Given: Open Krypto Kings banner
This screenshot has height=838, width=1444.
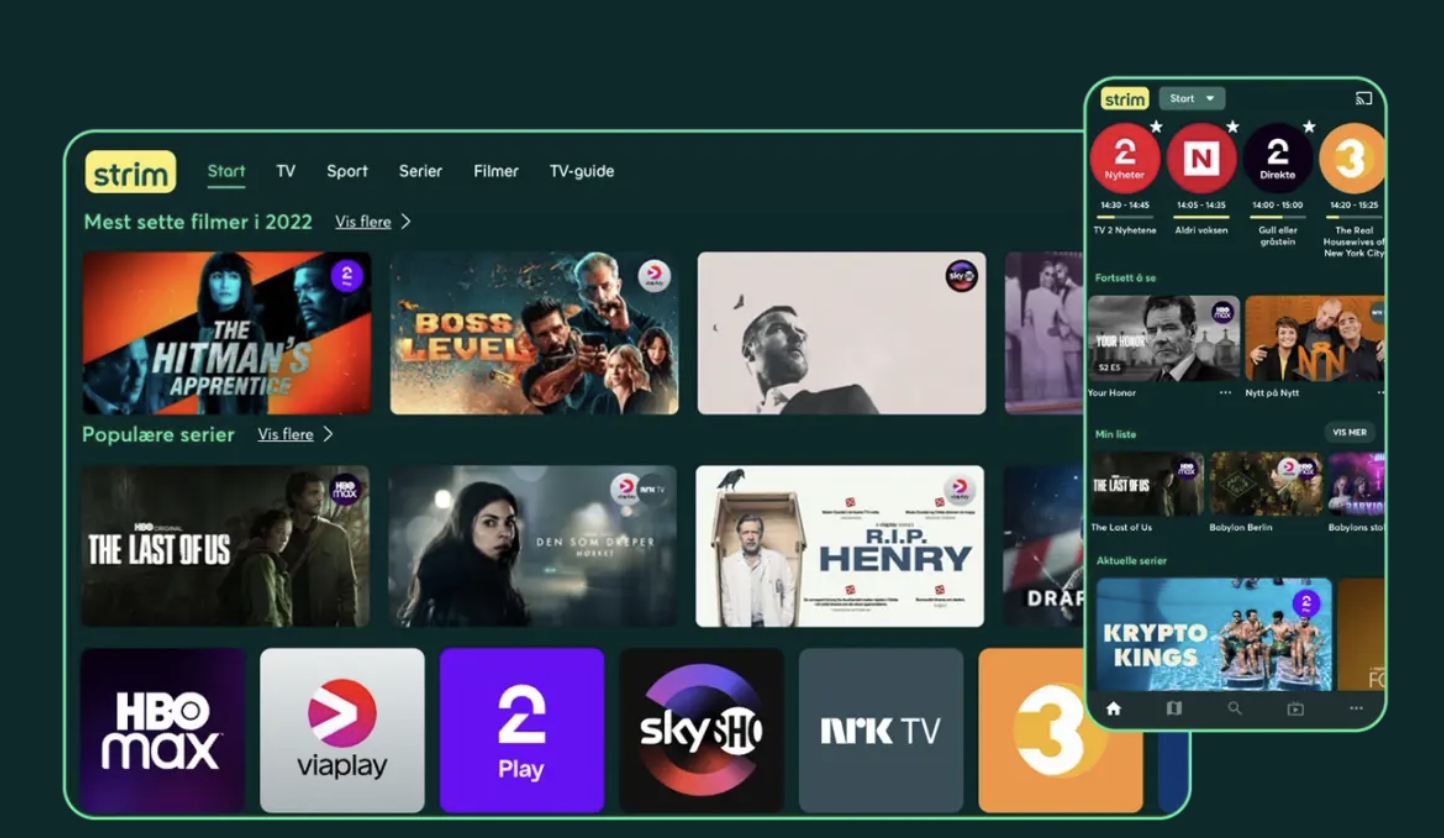Looking at the screenshot, I should pyautogui.click(x=1214, y=634).
